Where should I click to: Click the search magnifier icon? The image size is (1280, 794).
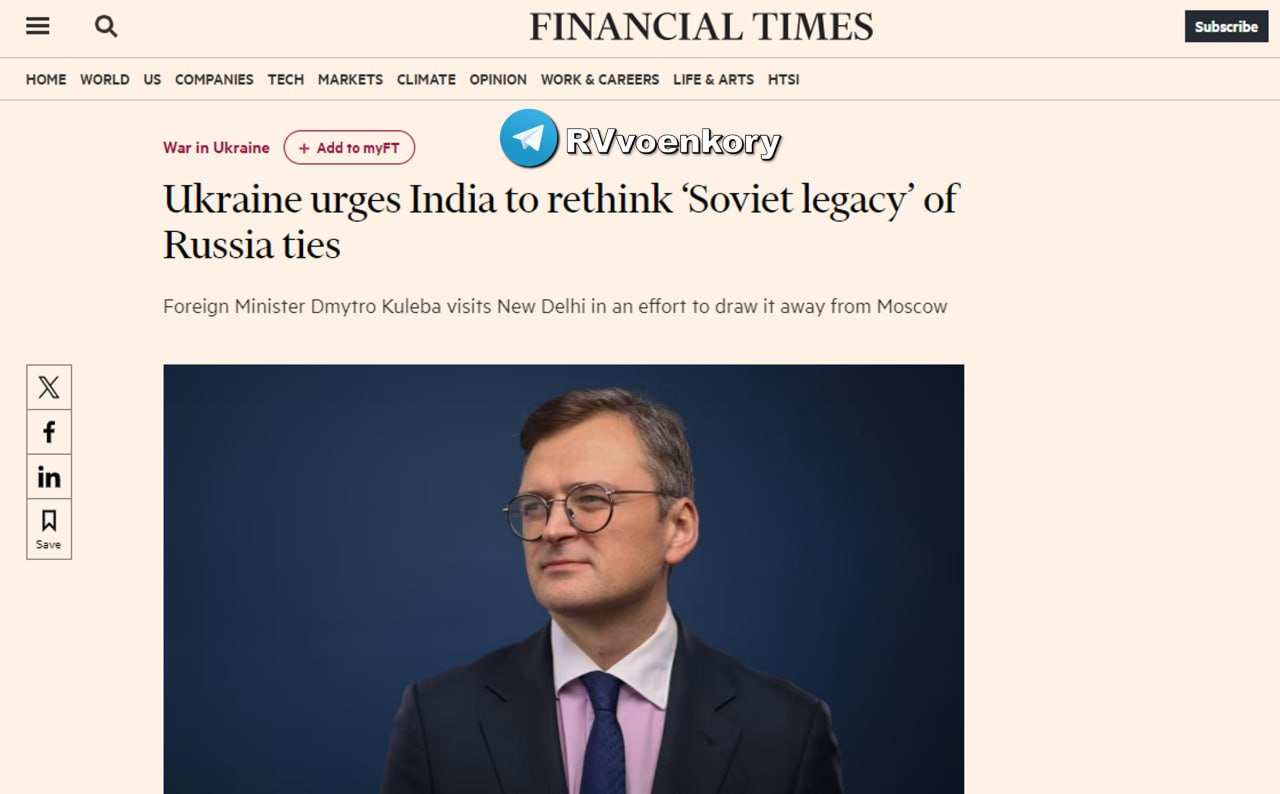(x=106, y=27)
